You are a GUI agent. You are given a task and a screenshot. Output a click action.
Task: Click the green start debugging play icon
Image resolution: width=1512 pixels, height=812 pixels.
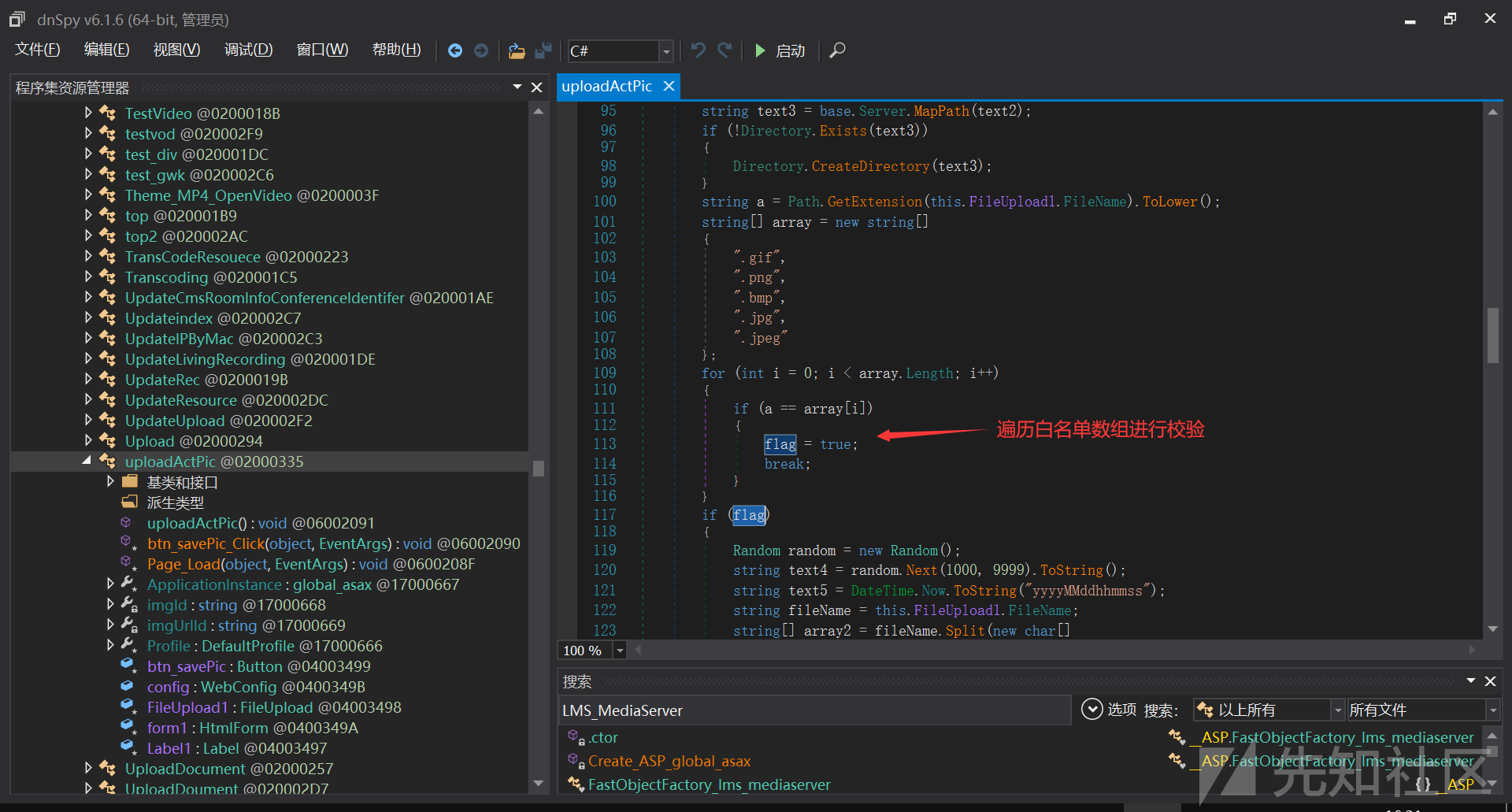(760, 50)
